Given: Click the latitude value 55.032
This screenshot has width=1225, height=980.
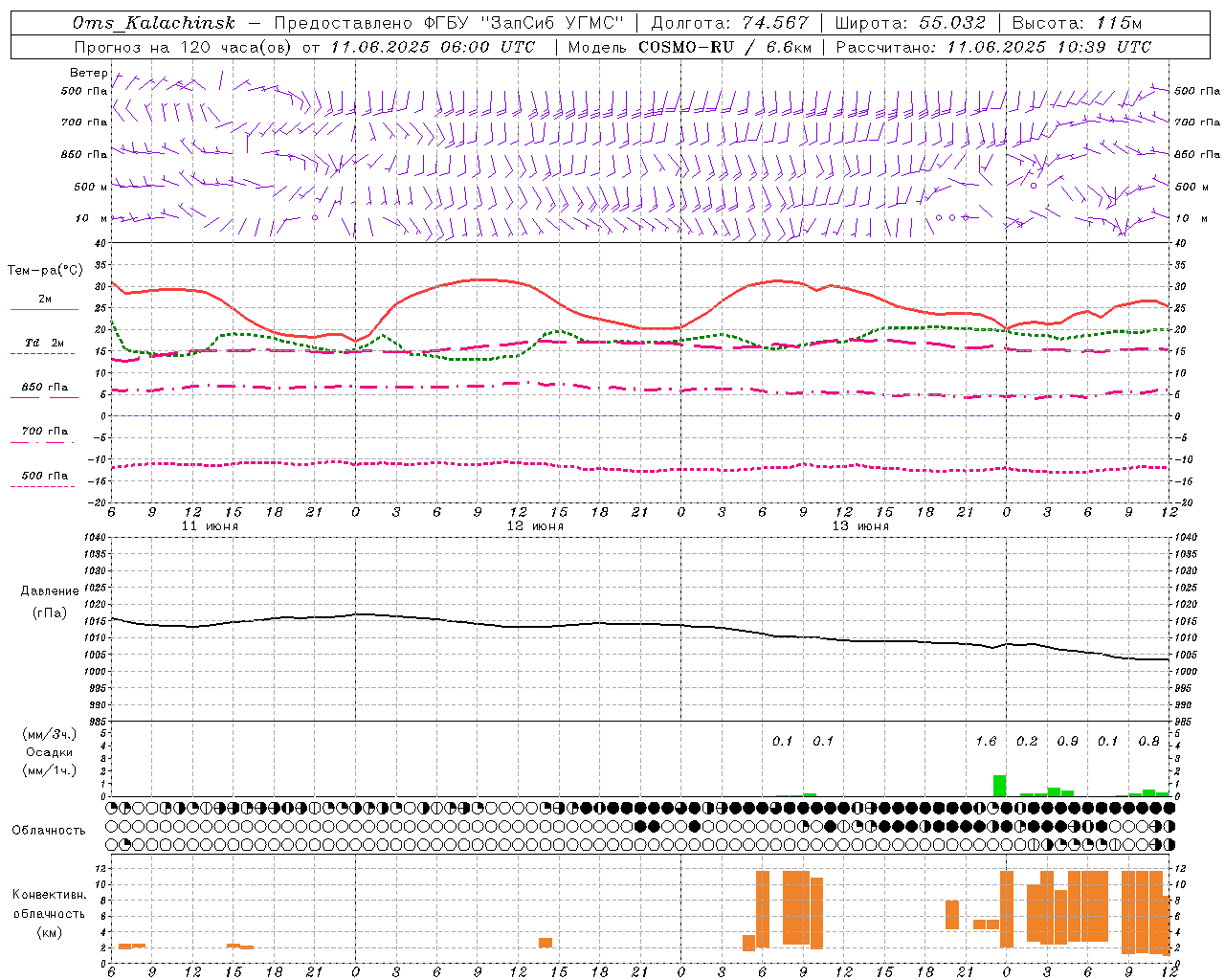Looking at the screenshot, I should pos(952,23).
